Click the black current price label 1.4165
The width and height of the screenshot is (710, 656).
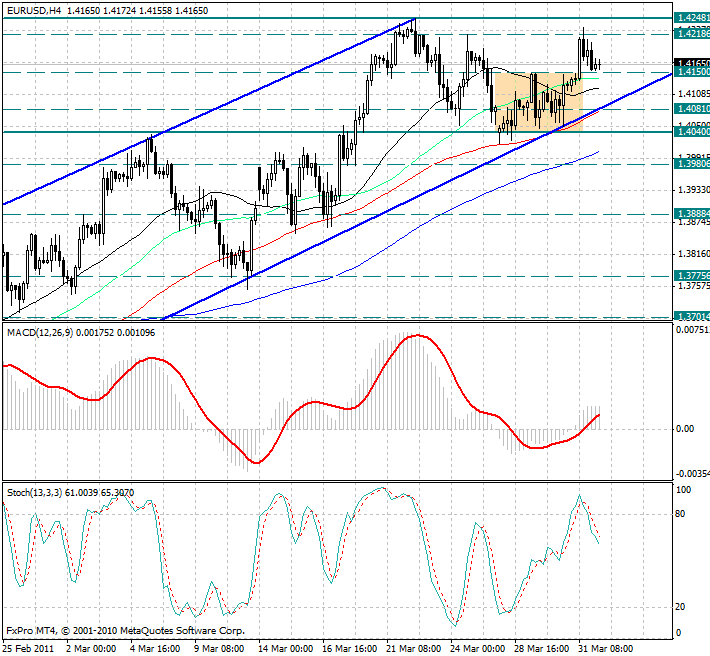[x=692, y=63]
